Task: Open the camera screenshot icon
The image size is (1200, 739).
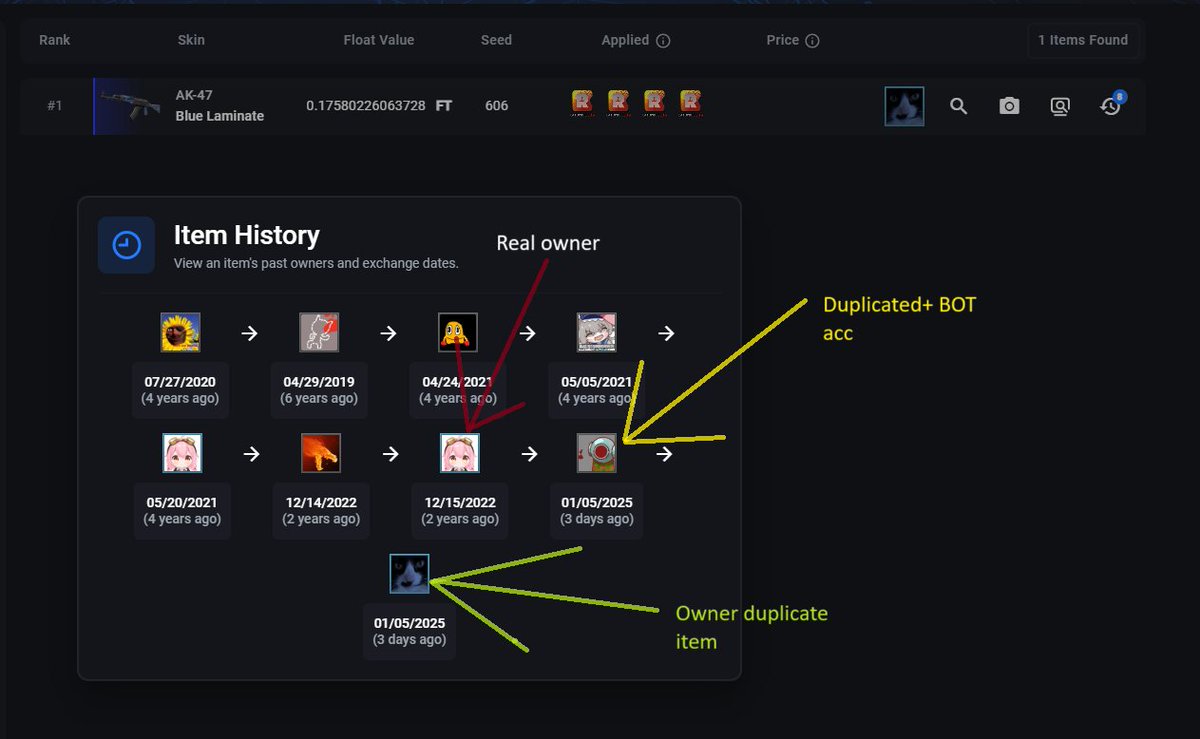Action: pos(1009,106)
